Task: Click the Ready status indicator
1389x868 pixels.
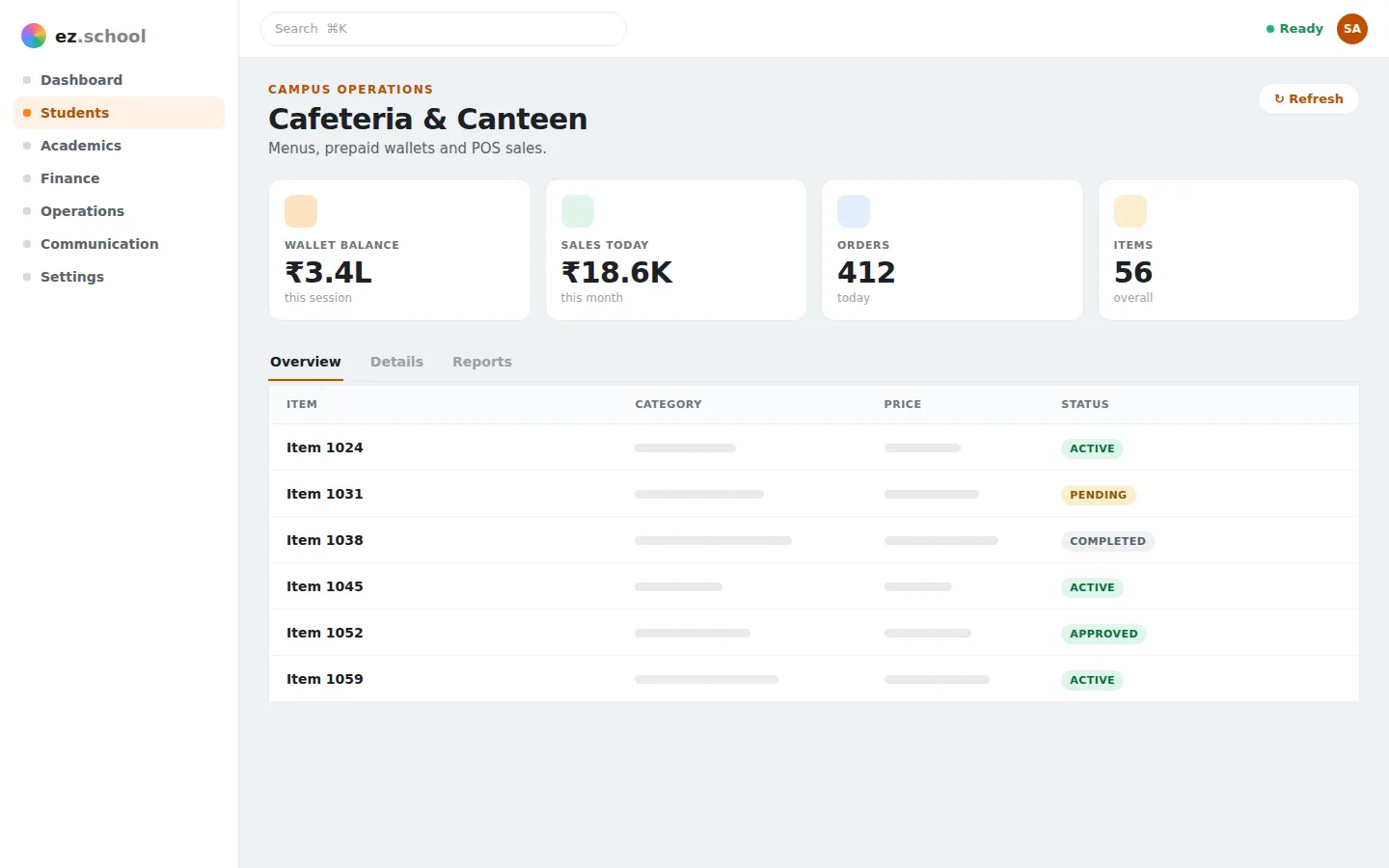Action: pos(1294,29)
